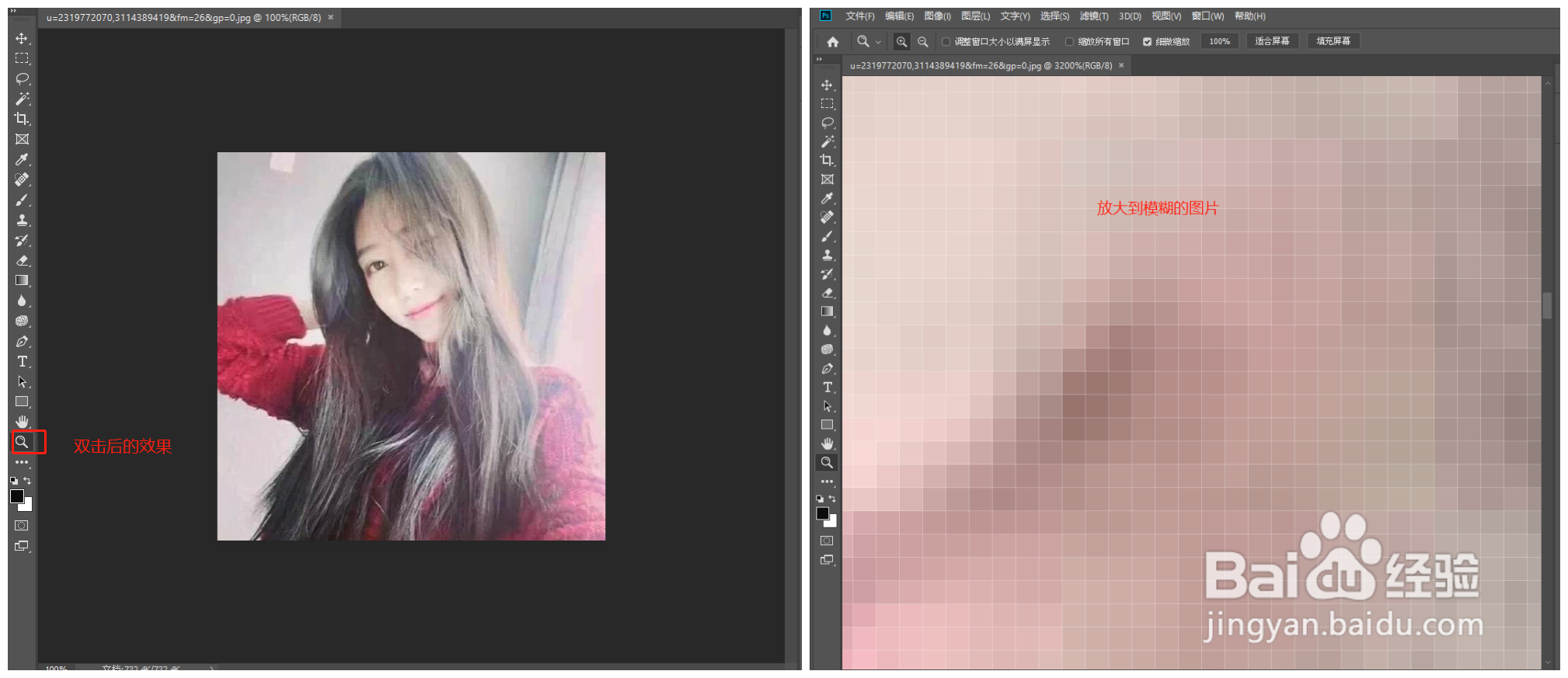Image resolution: width=1568 pixels, height=678 pixels.
Task: Select the Frame tool in left window
Action: [22, 139]
